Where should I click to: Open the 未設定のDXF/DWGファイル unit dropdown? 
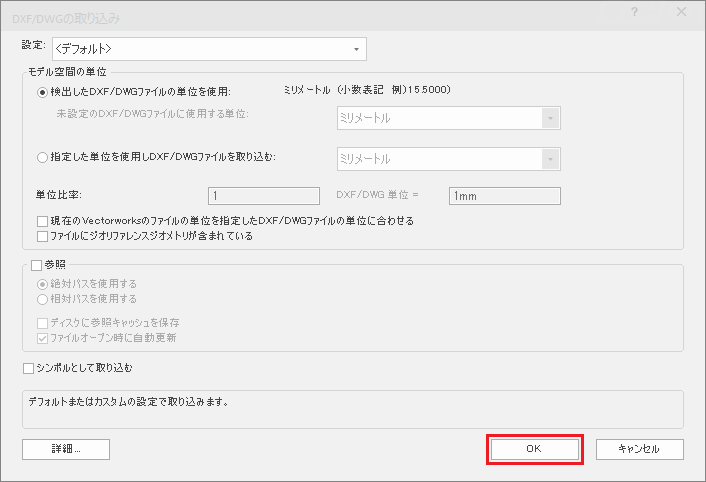tap(447, 118)
